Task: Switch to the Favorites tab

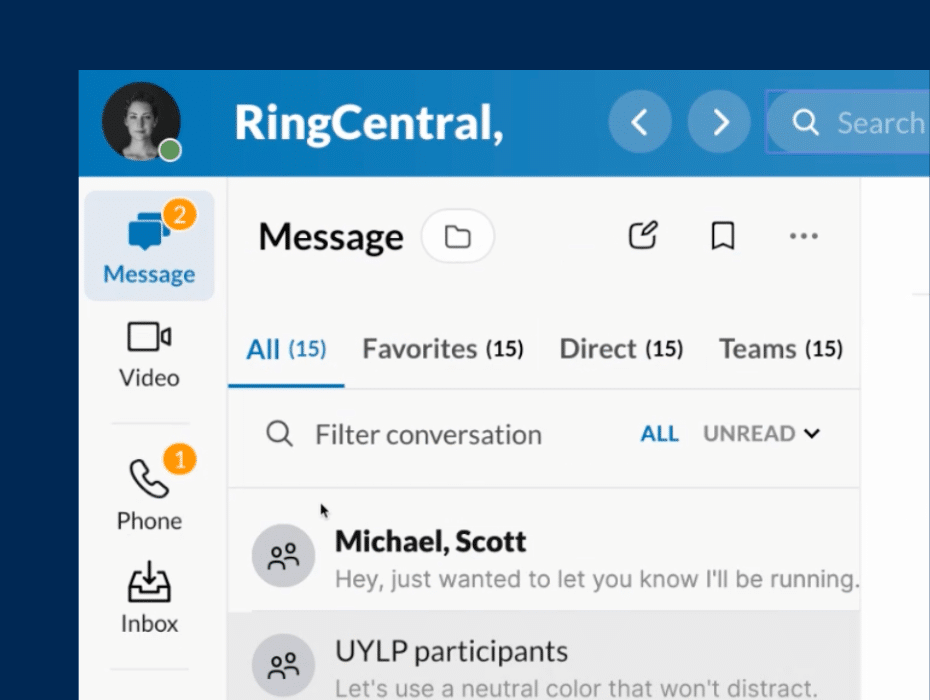Action: [442, 349]
